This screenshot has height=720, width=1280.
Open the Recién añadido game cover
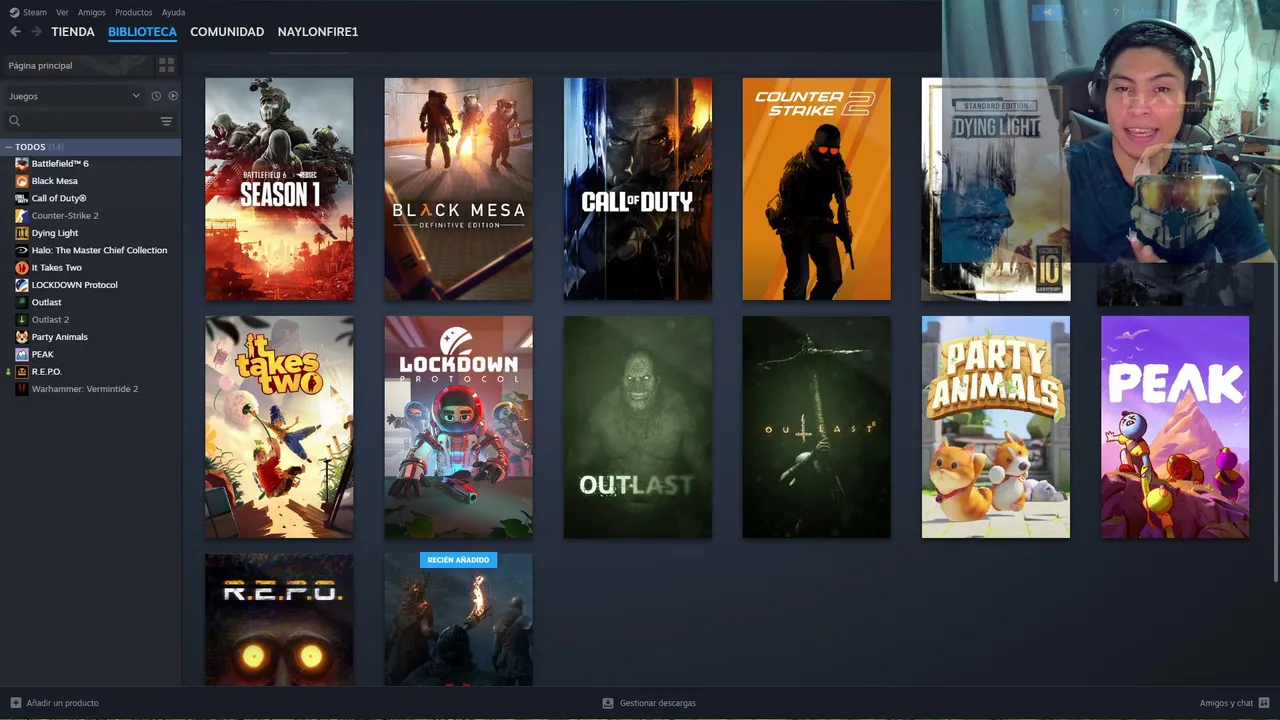pos(458,620)
